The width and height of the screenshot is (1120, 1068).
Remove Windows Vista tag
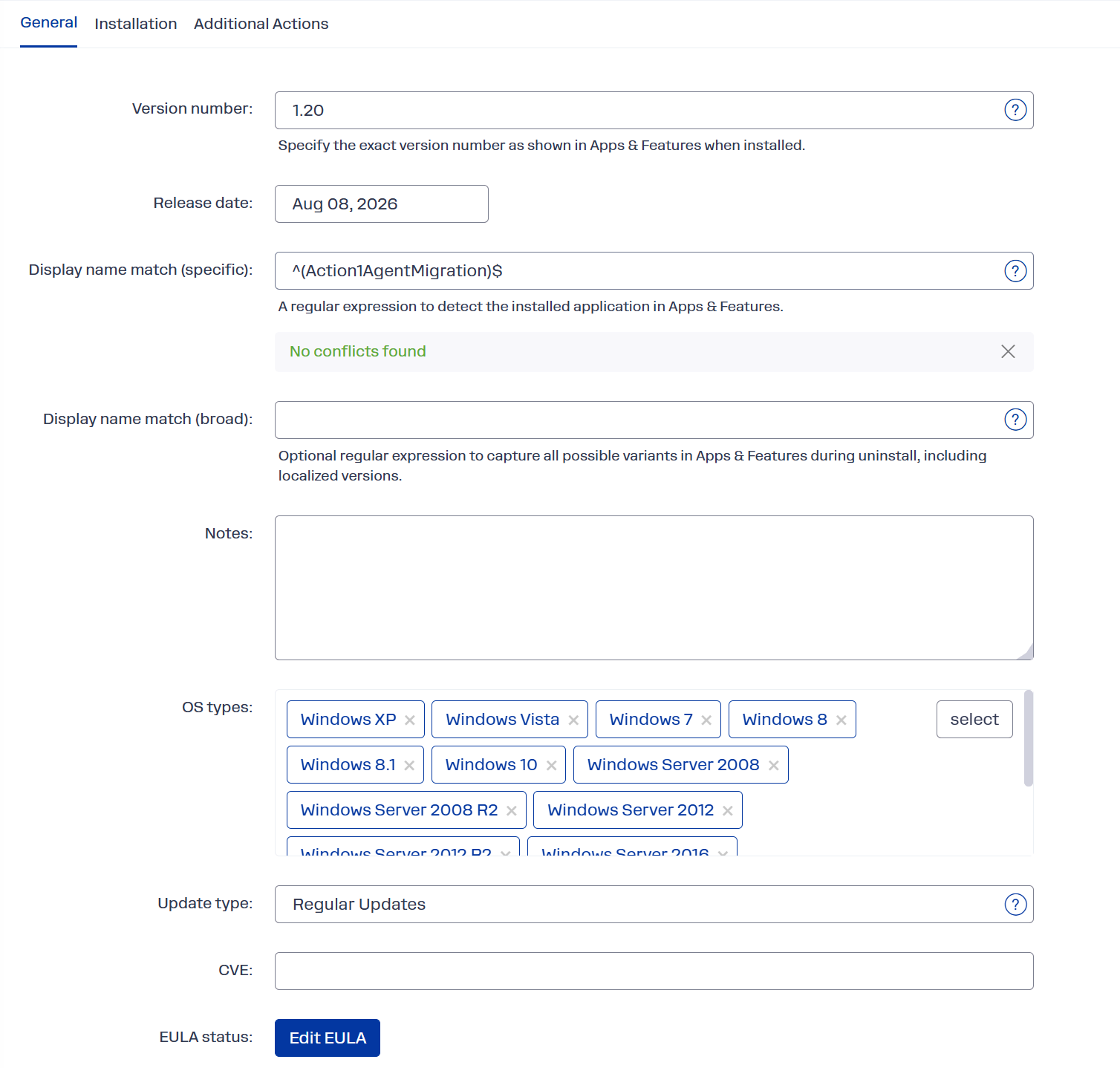(573, 720)
